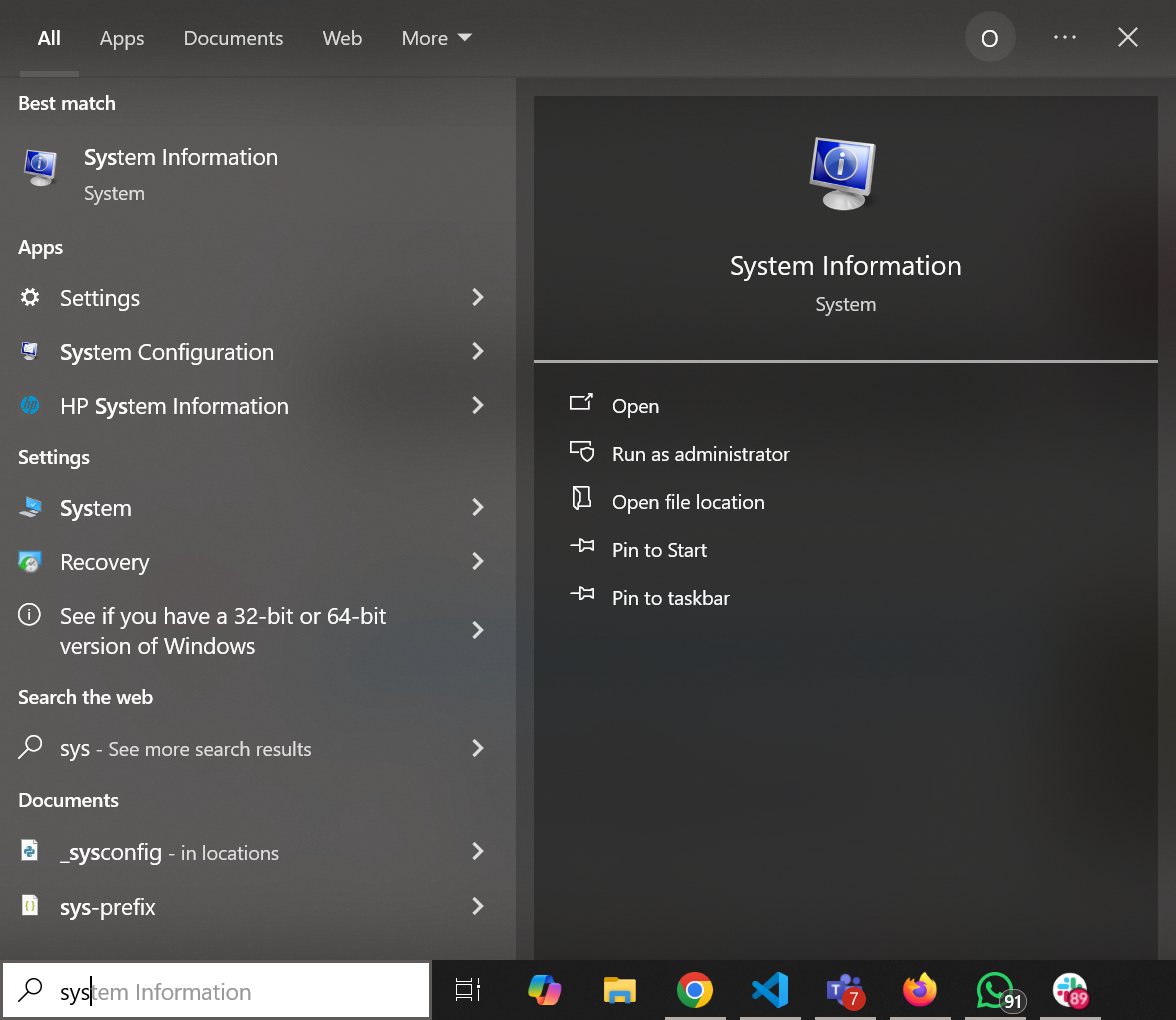Expand the Settings app result arrow
The image size is (1176, 1020).
pyautogui.click(x=478, y=298)
